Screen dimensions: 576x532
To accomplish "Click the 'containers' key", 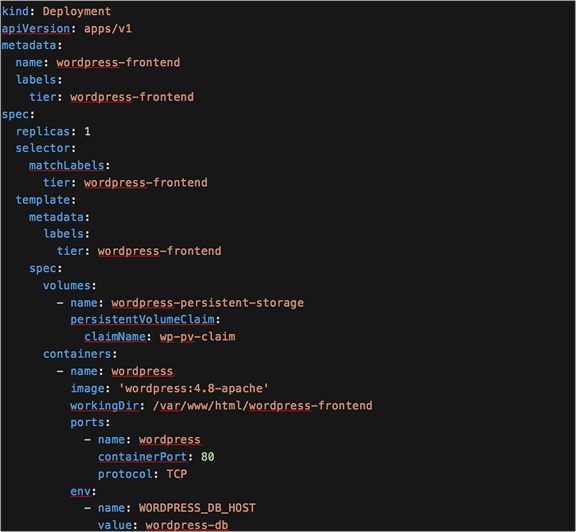I will [x=77, y=354].
